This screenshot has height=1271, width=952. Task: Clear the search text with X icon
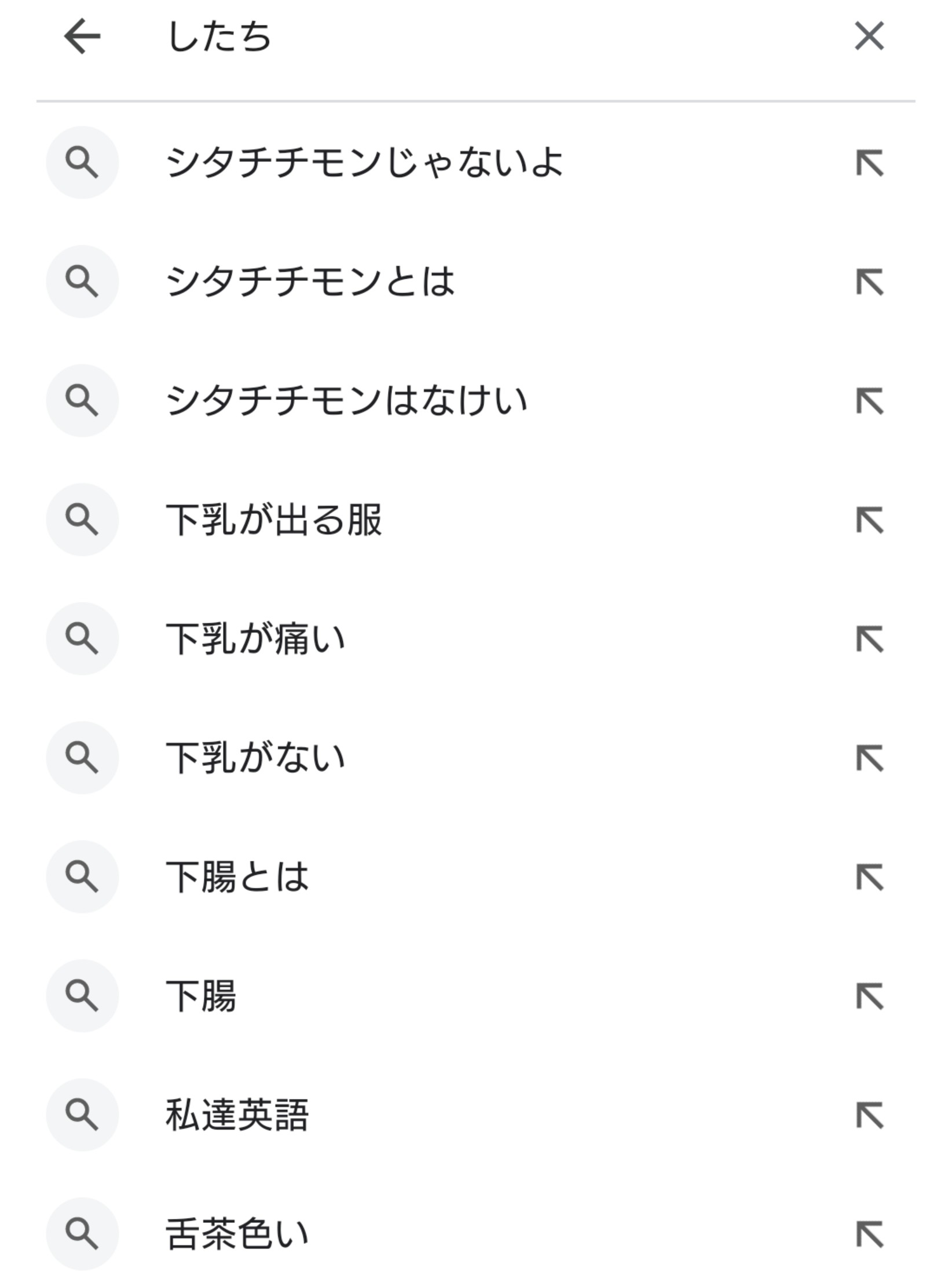point(869,36)
